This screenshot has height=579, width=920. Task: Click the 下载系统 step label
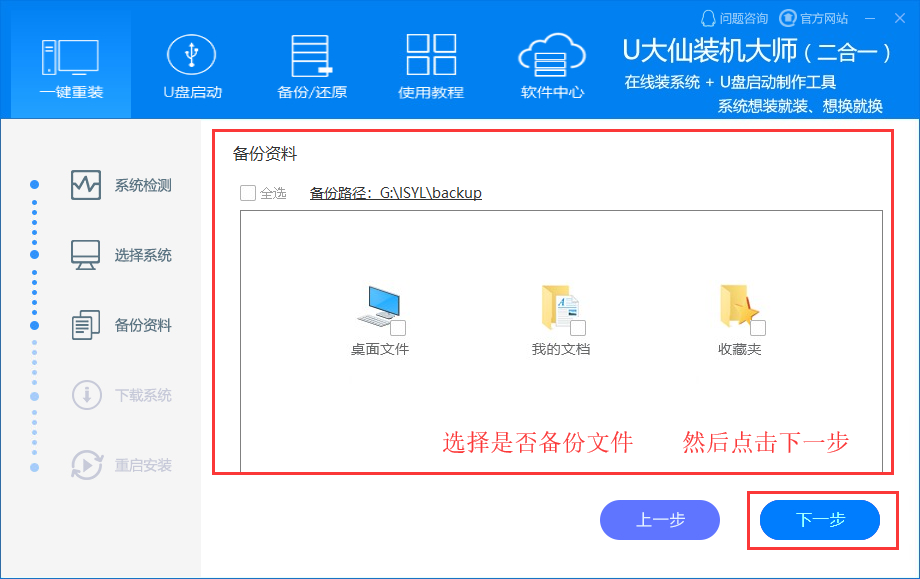(x=143, y=395)
